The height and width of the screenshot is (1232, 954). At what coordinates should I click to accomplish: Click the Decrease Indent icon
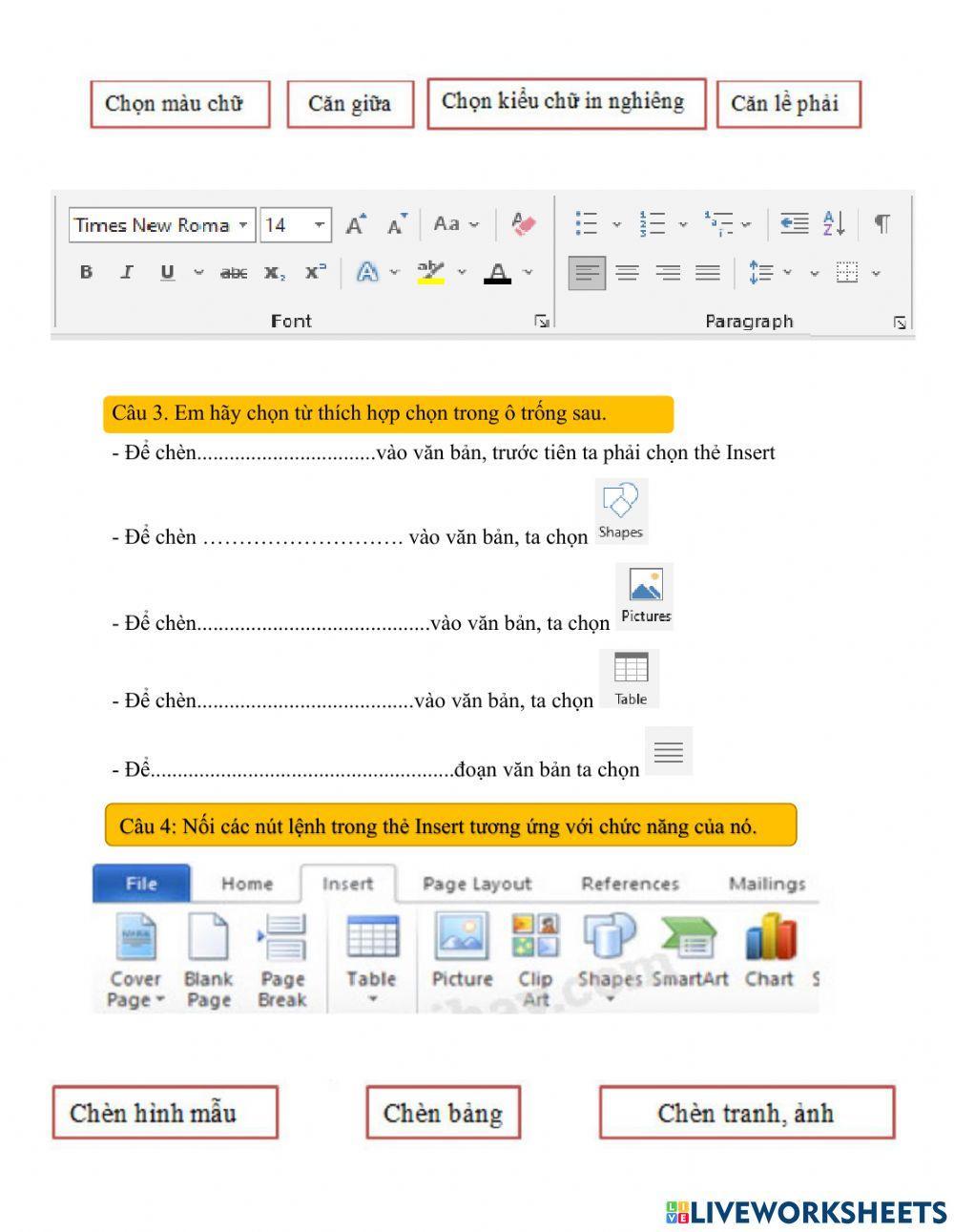[793, 224]
